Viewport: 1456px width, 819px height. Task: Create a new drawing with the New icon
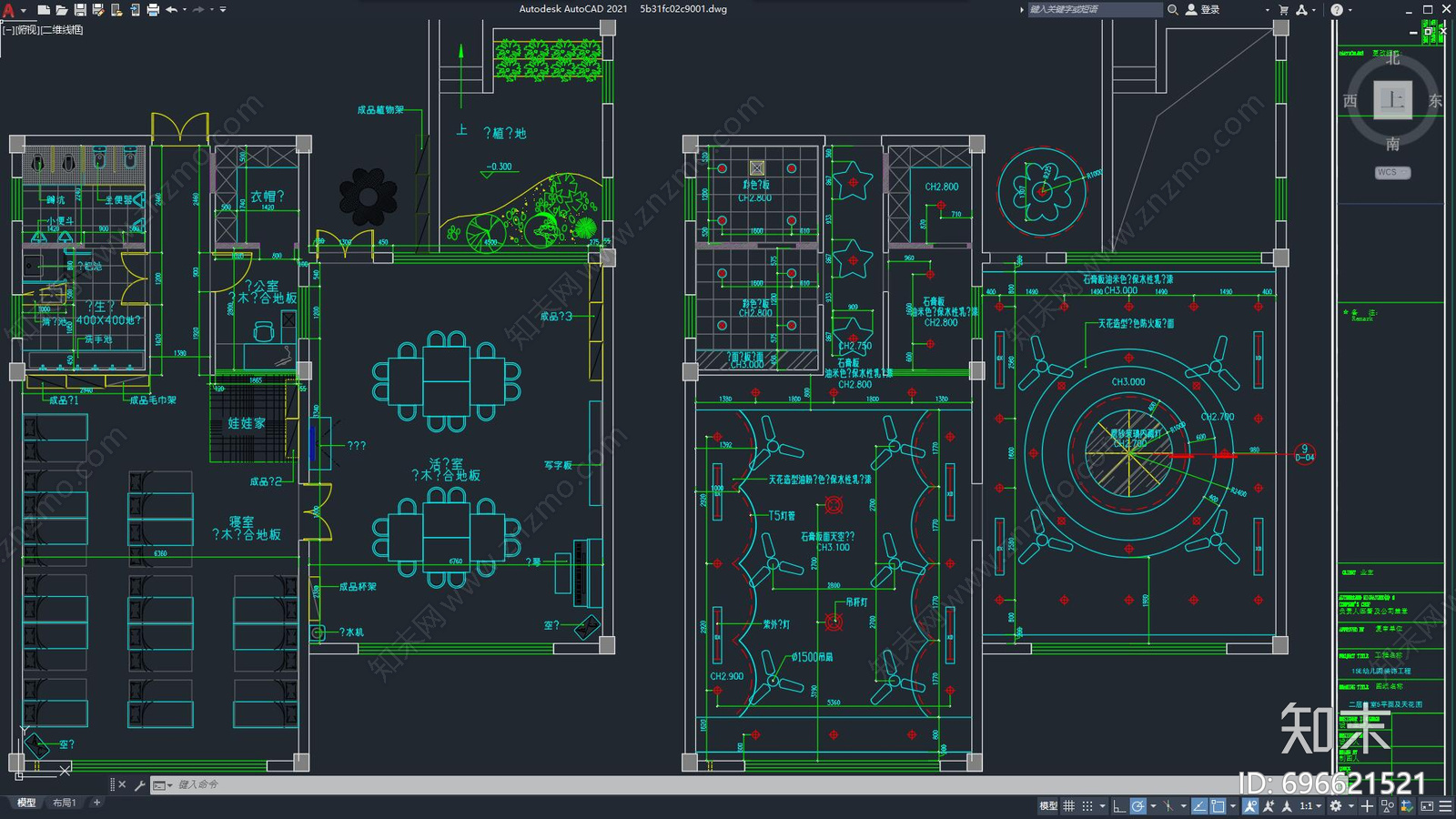[44, 10]
